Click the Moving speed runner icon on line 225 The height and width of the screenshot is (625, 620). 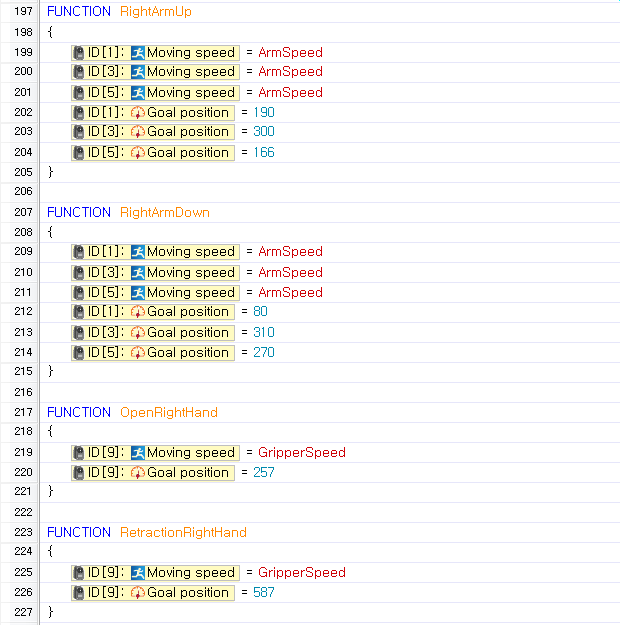[138, 572]
